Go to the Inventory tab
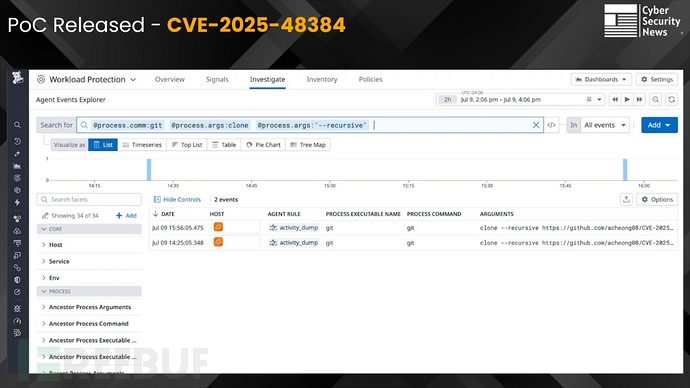690x388 pixels. [x=322, y=80]
